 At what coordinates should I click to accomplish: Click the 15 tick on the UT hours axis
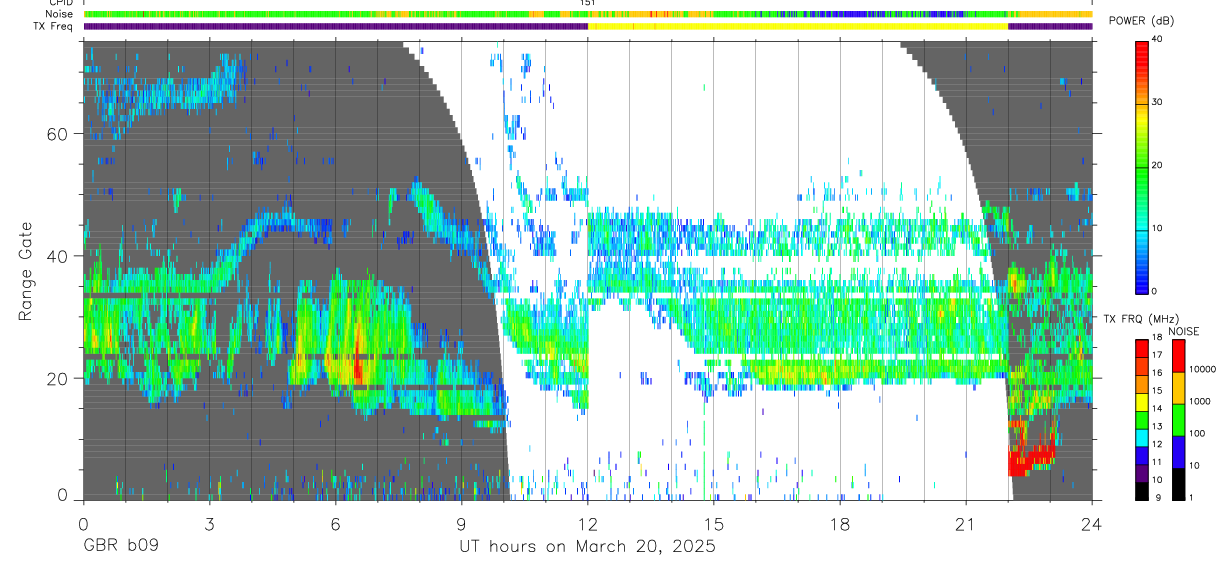click(714, 523)
